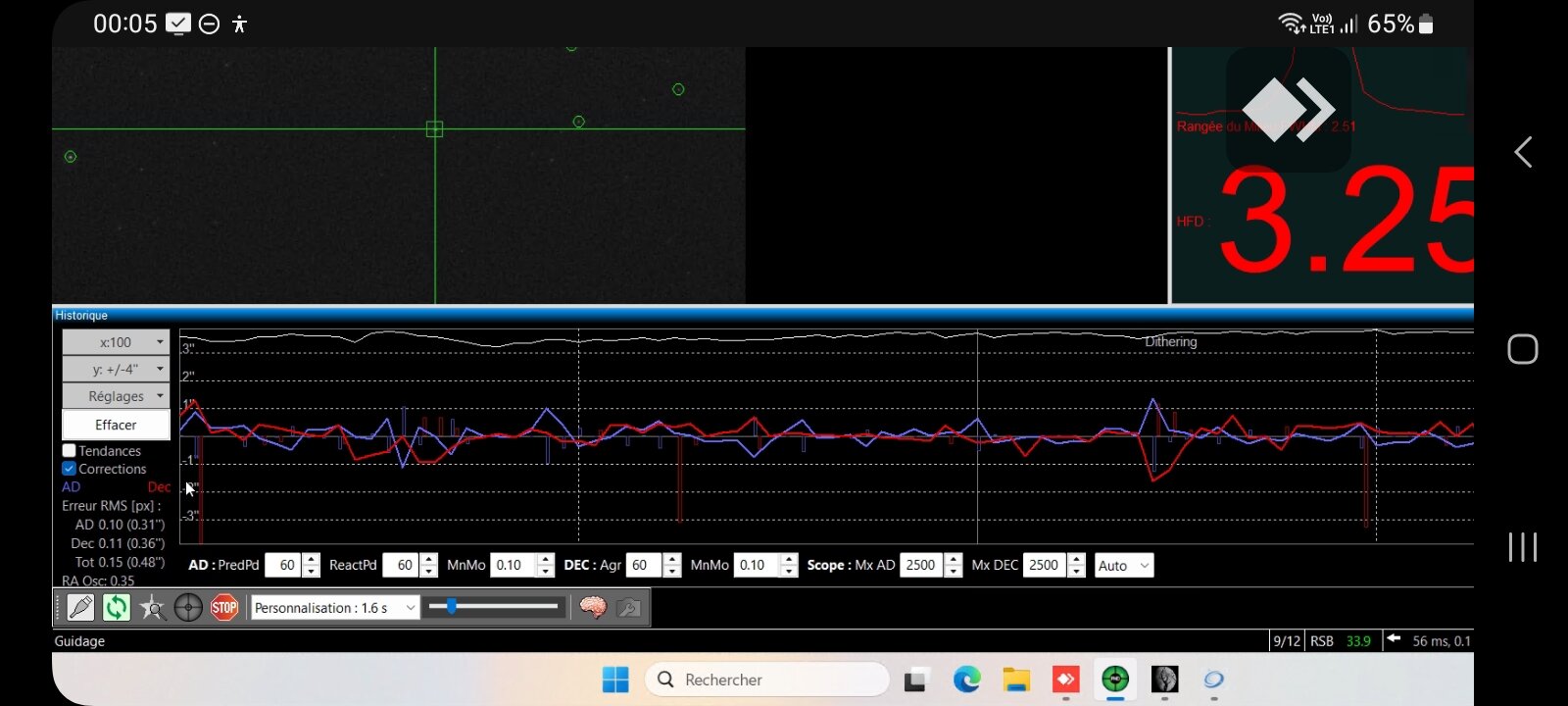This screenshot has width=1568, height=706.
Task: Open the x:100 horizontal scale dropdown
Action: tap(116, 342)
